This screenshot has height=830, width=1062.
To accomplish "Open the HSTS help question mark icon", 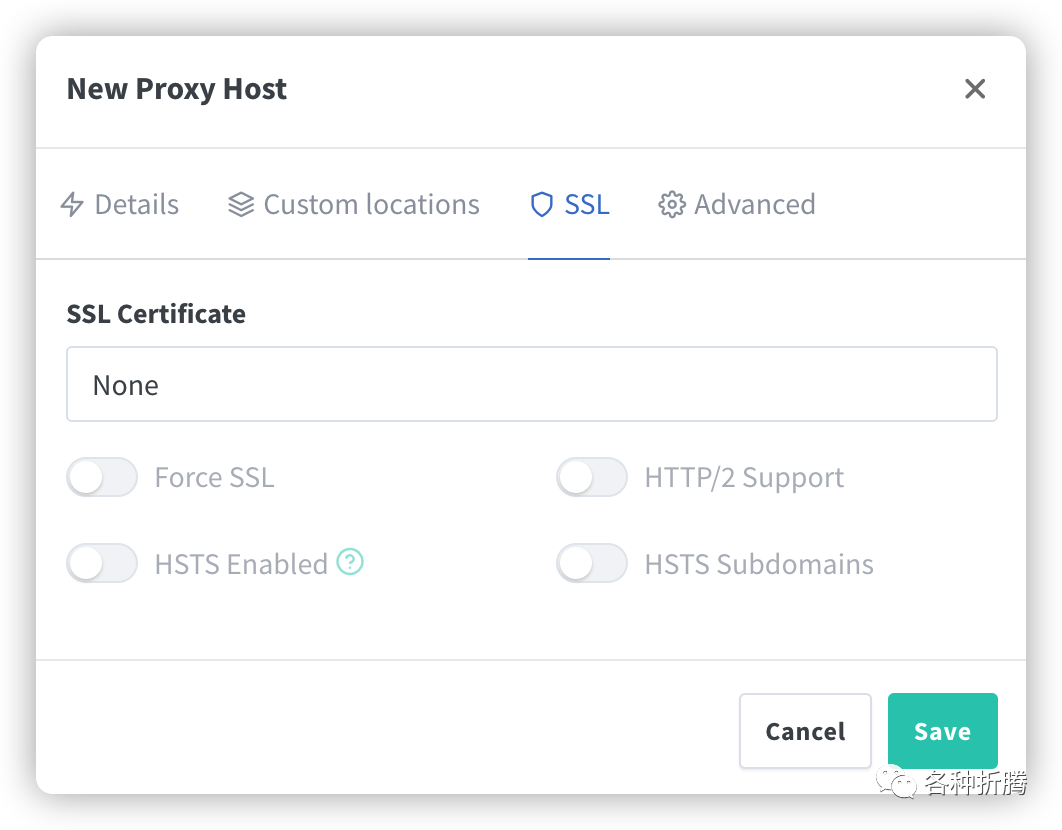I will (x=350, y=562).
